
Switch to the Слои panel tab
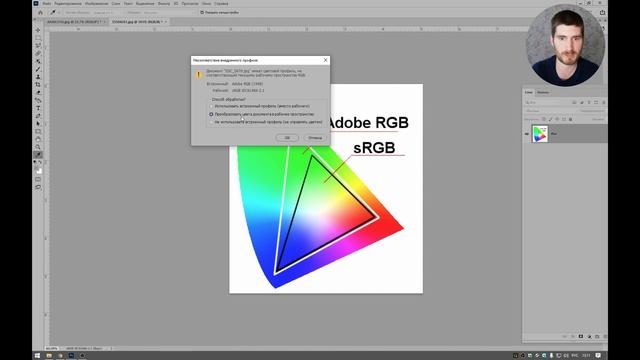click(529, 92)
